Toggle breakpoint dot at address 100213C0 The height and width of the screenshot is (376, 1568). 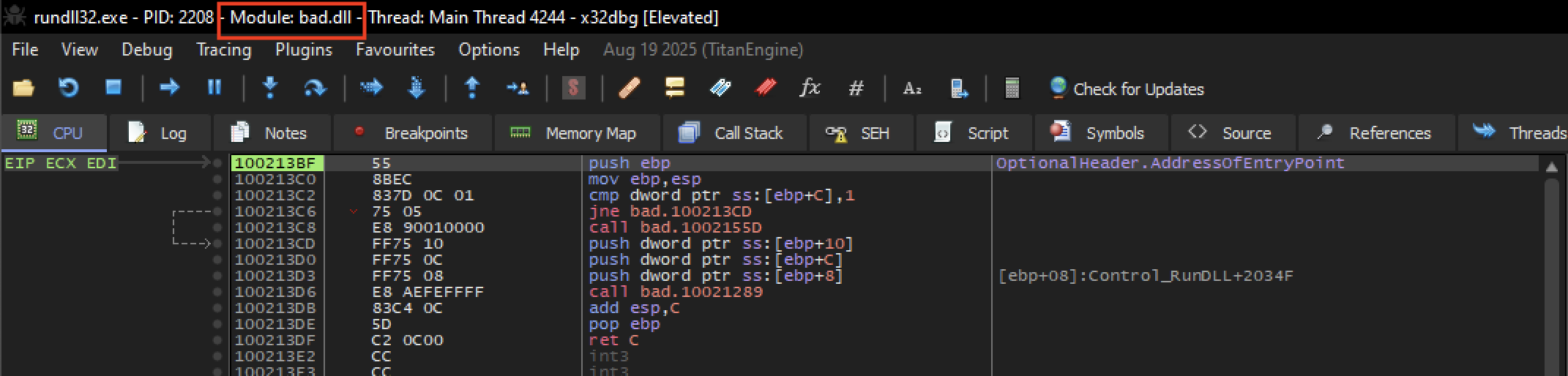(x=217, y=179)
